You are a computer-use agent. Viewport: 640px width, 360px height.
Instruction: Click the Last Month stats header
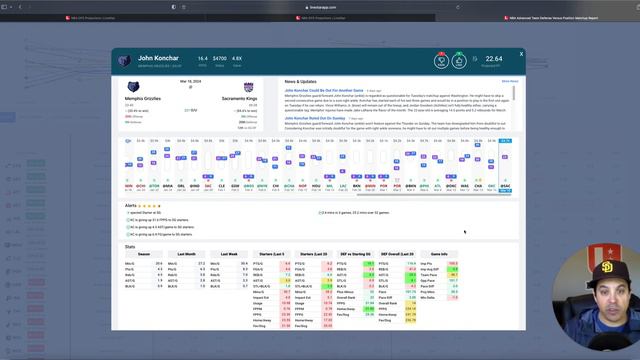pos(187,254)
